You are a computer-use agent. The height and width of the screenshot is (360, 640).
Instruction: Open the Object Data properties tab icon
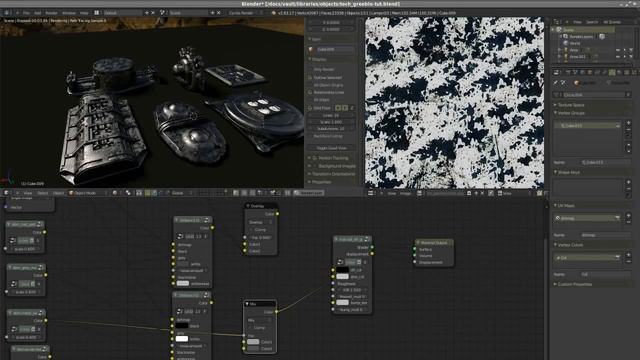[x=612, y=72]
